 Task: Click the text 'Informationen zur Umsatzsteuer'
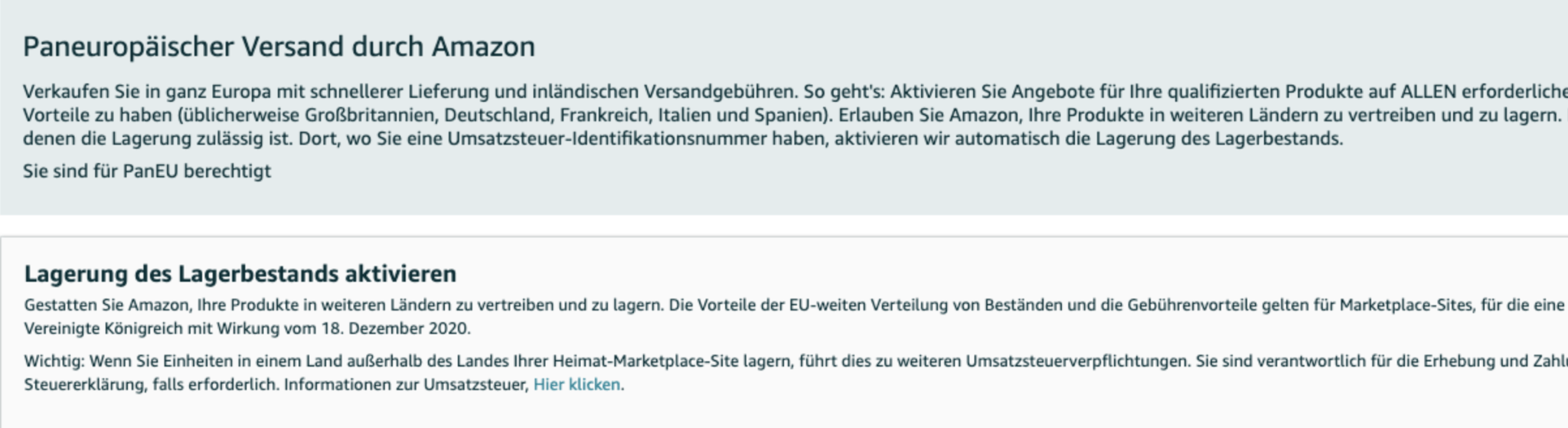click(406, 384)
